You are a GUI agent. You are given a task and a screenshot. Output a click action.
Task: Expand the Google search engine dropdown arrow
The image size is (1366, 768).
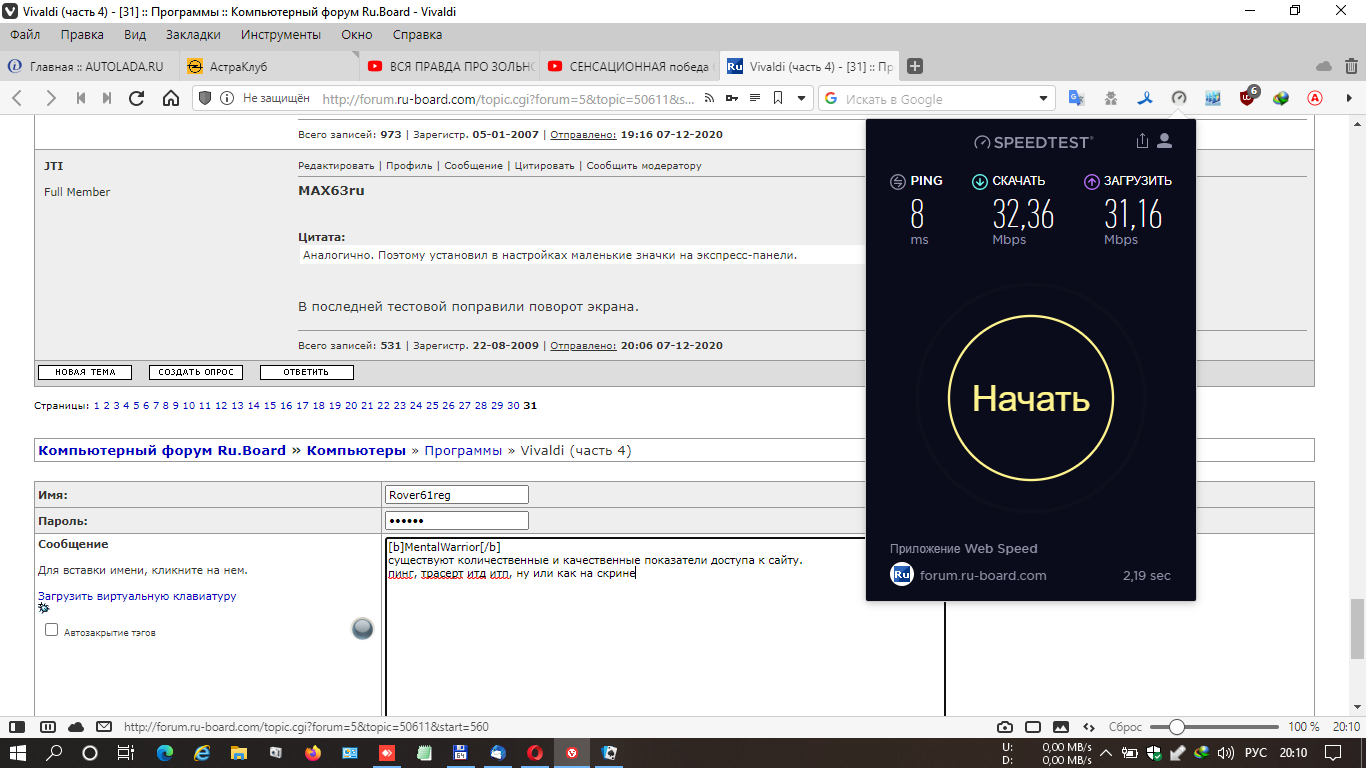pyautogui.click(x=1043, y=99)
